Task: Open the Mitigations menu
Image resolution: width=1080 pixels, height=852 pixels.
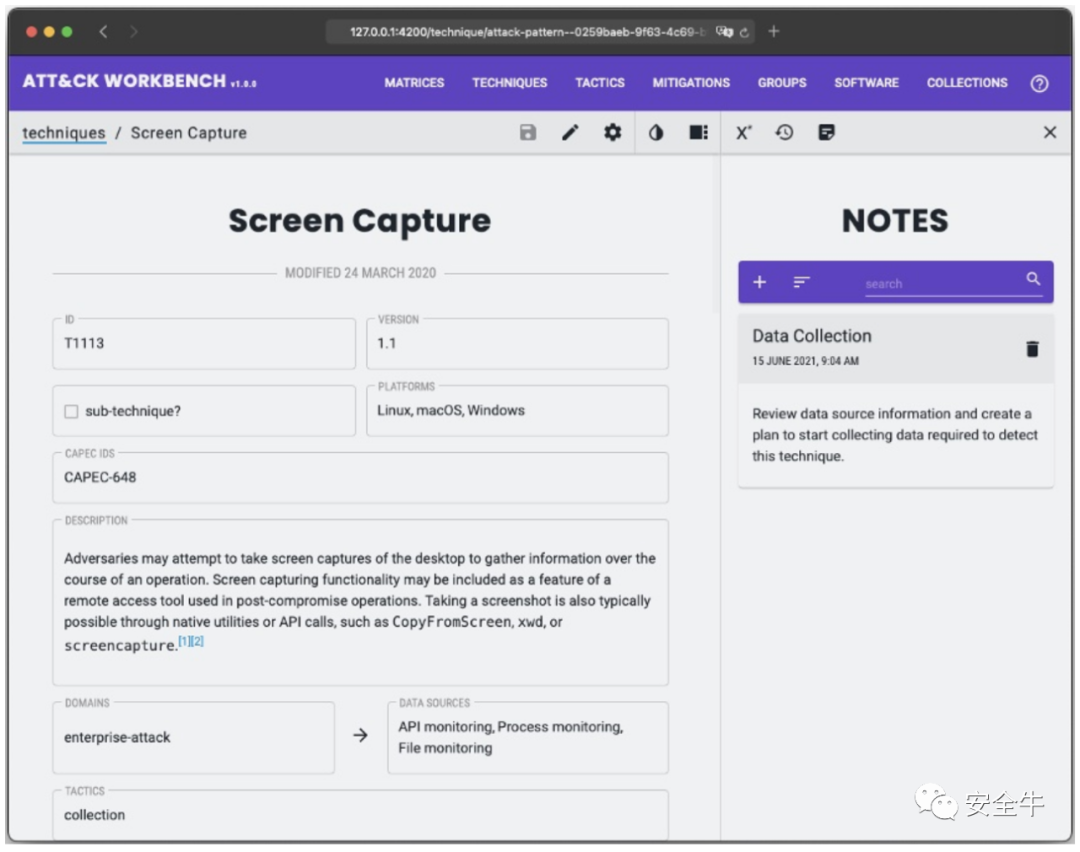Action: 691,83
